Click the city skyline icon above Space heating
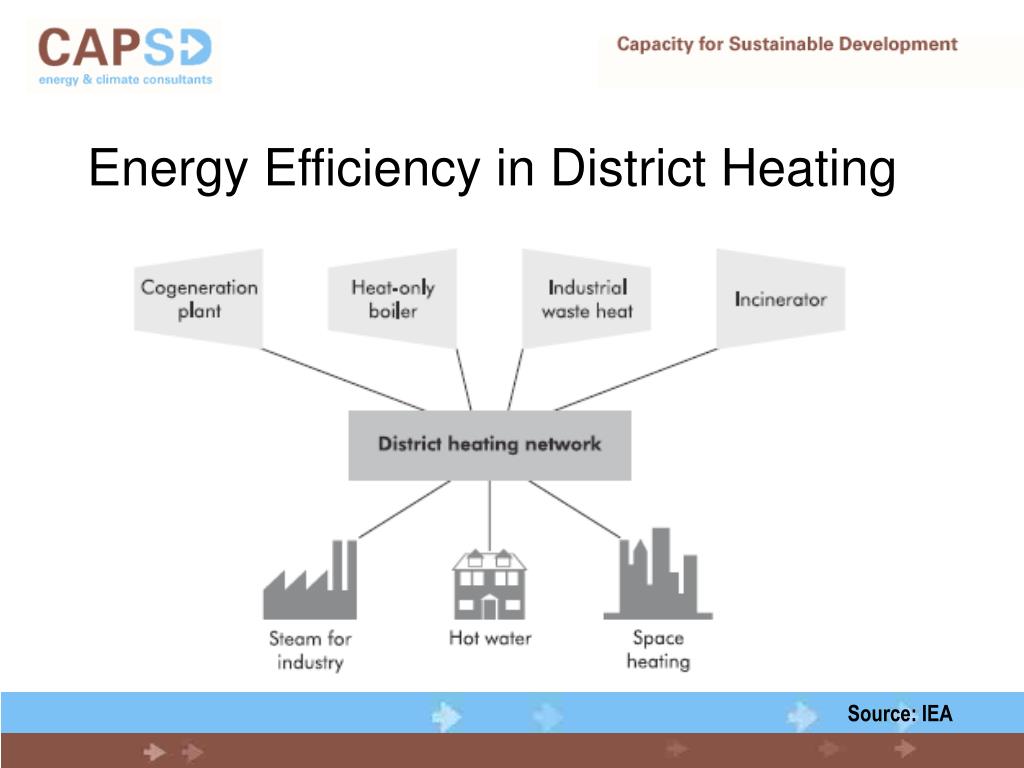The height and width of the screenshot is (768, 1024). [658, 573]
